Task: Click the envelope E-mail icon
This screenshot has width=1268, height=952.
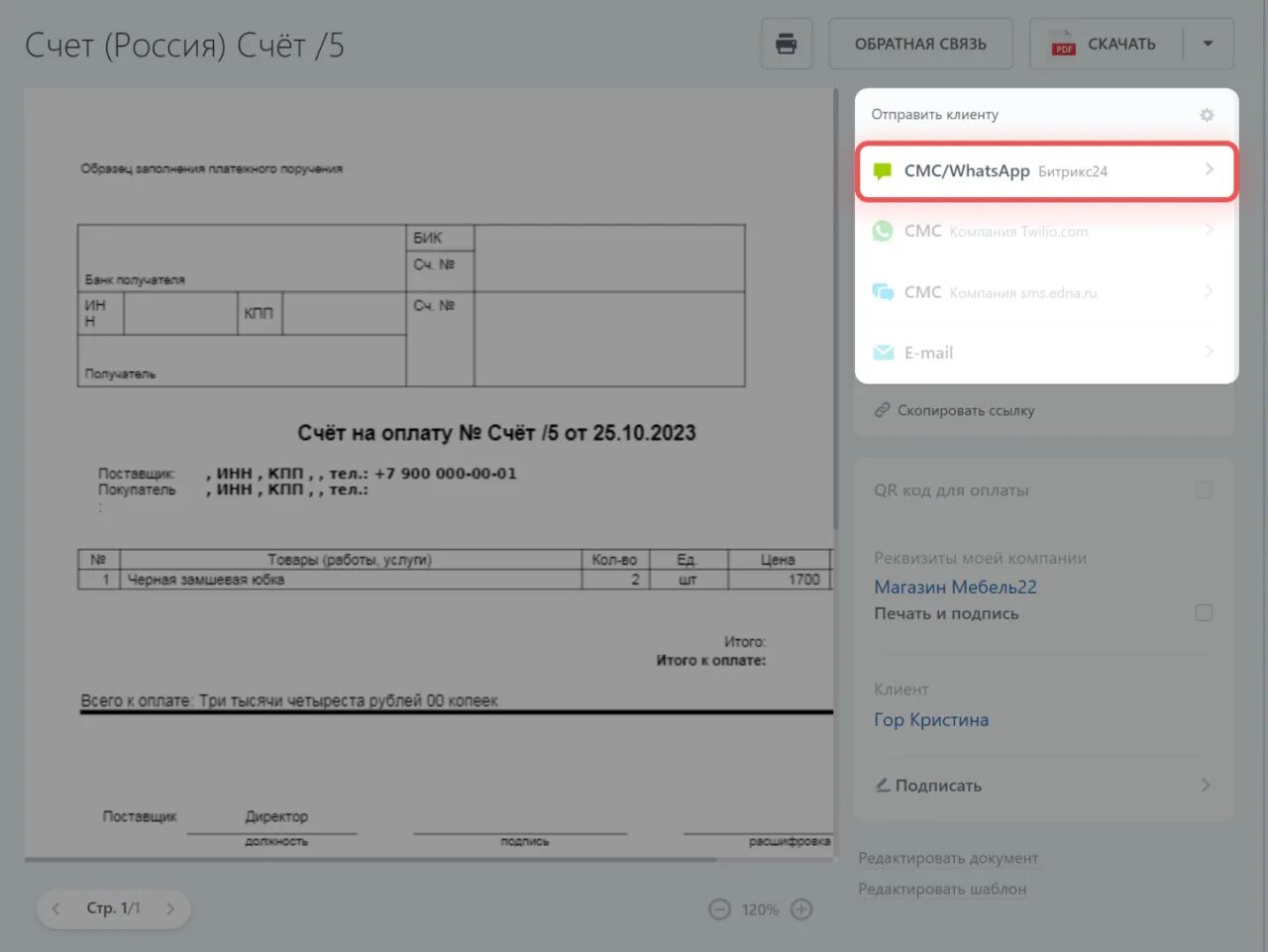Action: 883,353
